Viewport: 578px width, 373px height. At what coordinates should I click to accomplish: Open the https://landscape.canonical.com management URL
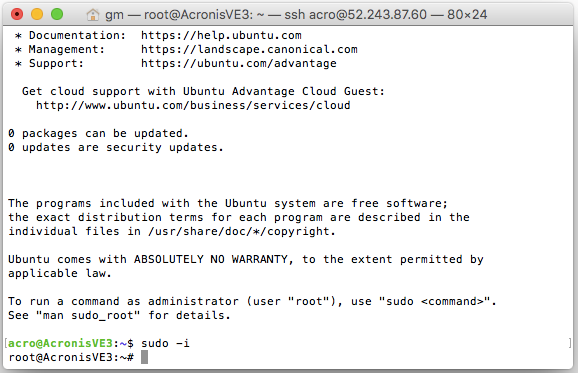pos(249,49)
